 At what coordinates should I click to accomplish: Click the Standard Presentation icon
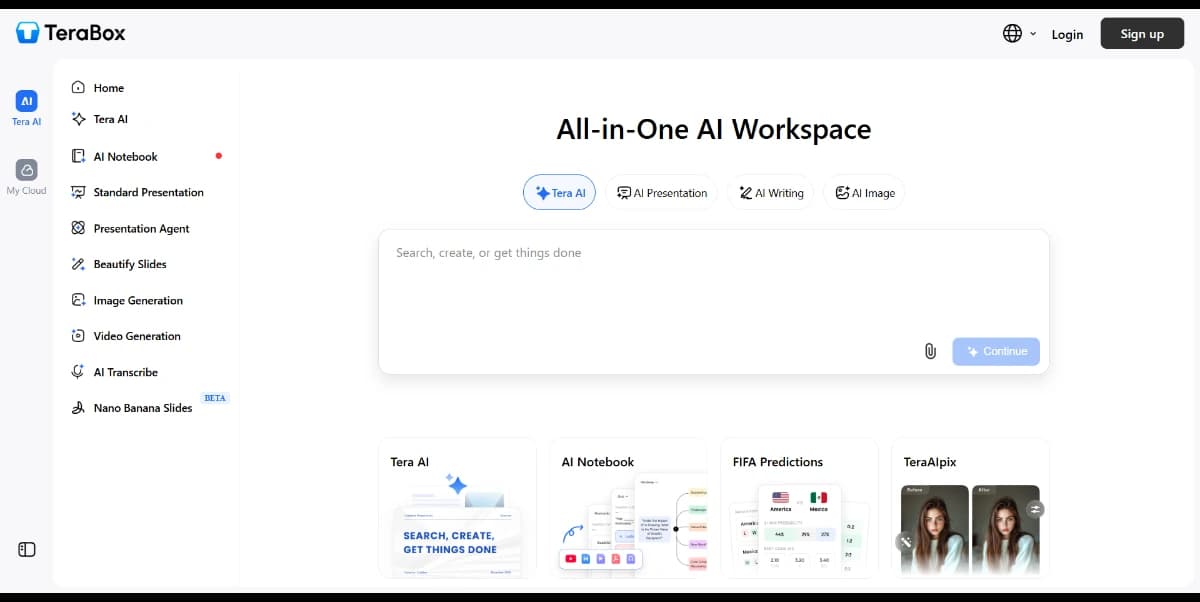coord(78,192)
